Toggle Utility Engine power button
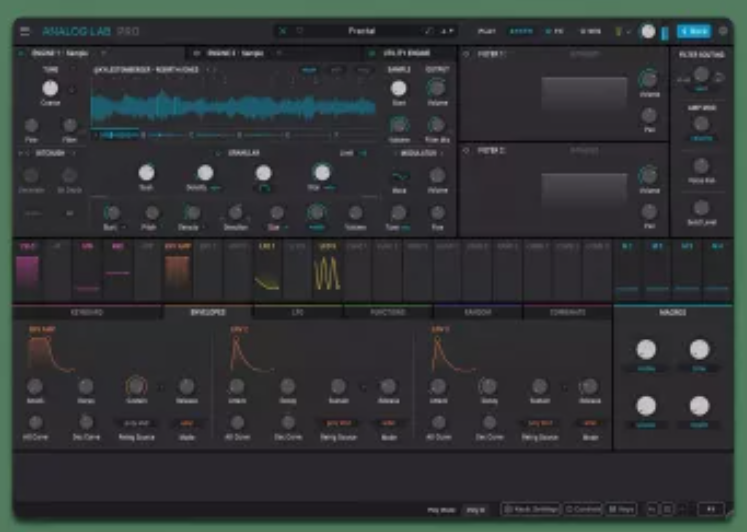The height and width of the screenshot is (532, 747). pyautogui.click(x=372, y=53)
